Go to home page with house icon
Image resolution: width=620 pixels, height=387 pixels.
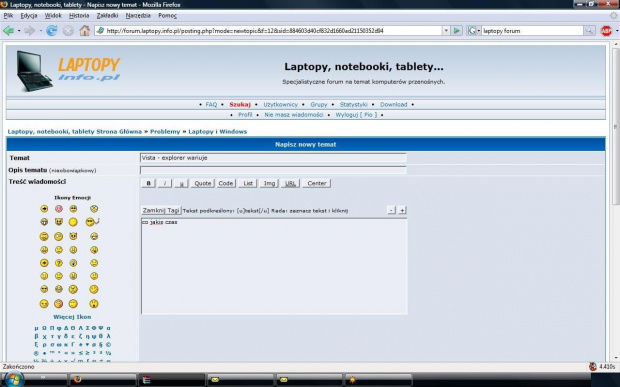click(85, 30)
